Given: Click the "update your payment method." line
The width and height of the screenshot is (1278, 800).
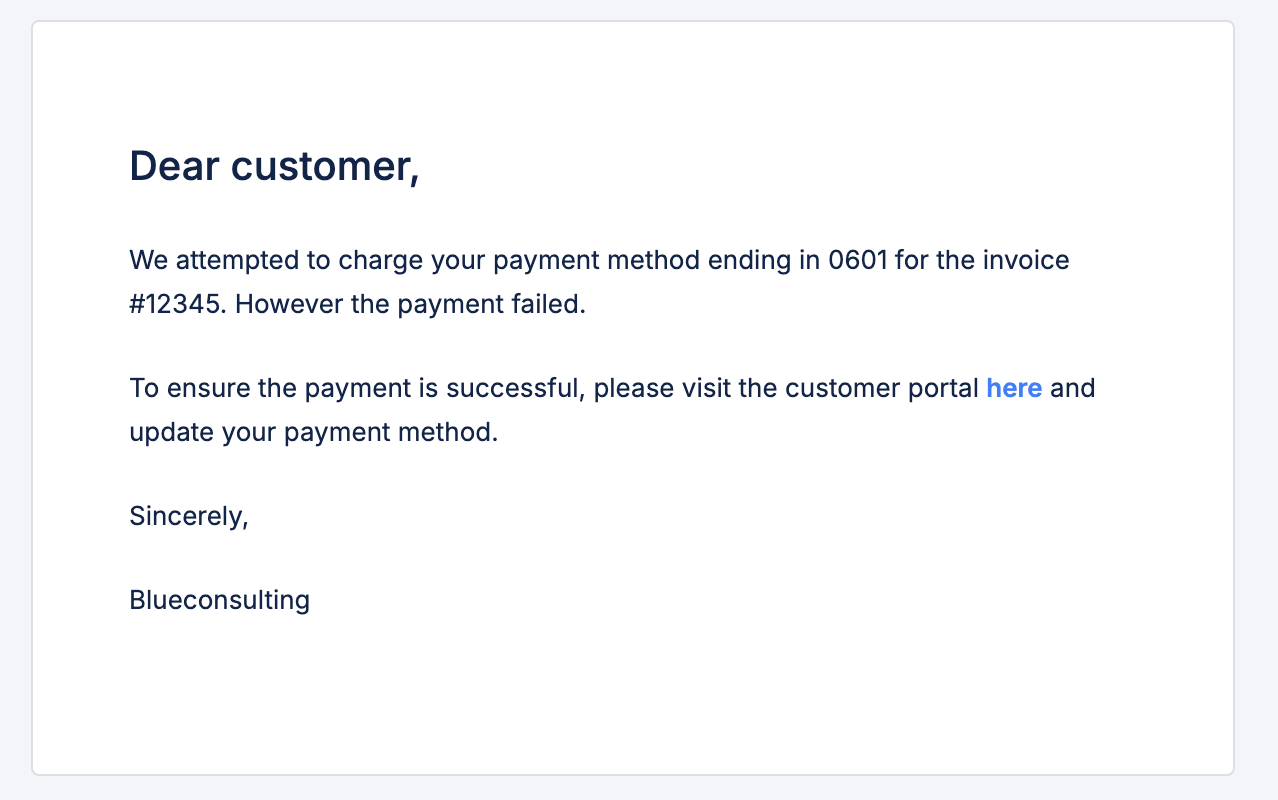Looking at the screenshot, I should (313, 432).
